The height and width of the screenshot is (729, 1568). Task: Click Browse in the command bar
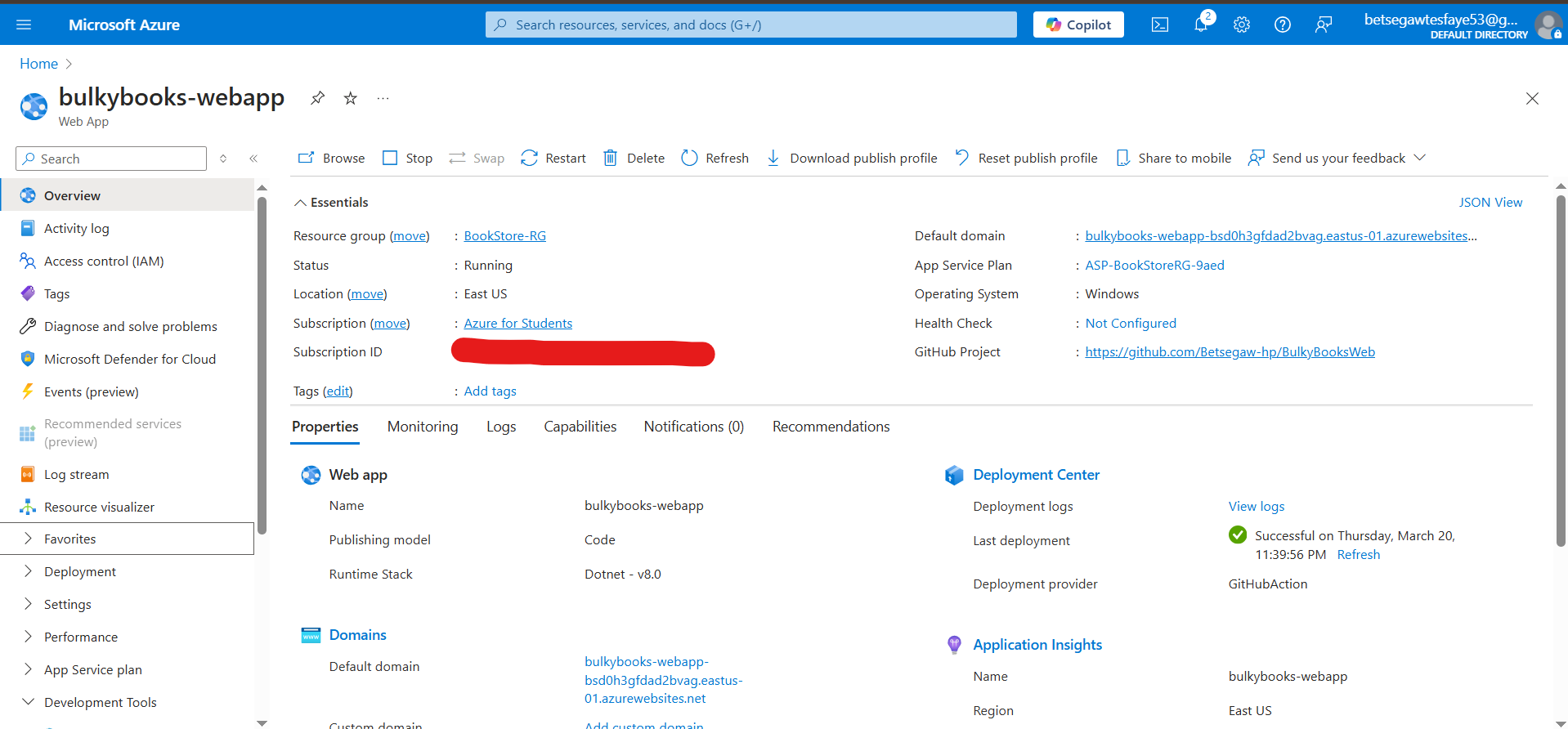tap(332, 158)
